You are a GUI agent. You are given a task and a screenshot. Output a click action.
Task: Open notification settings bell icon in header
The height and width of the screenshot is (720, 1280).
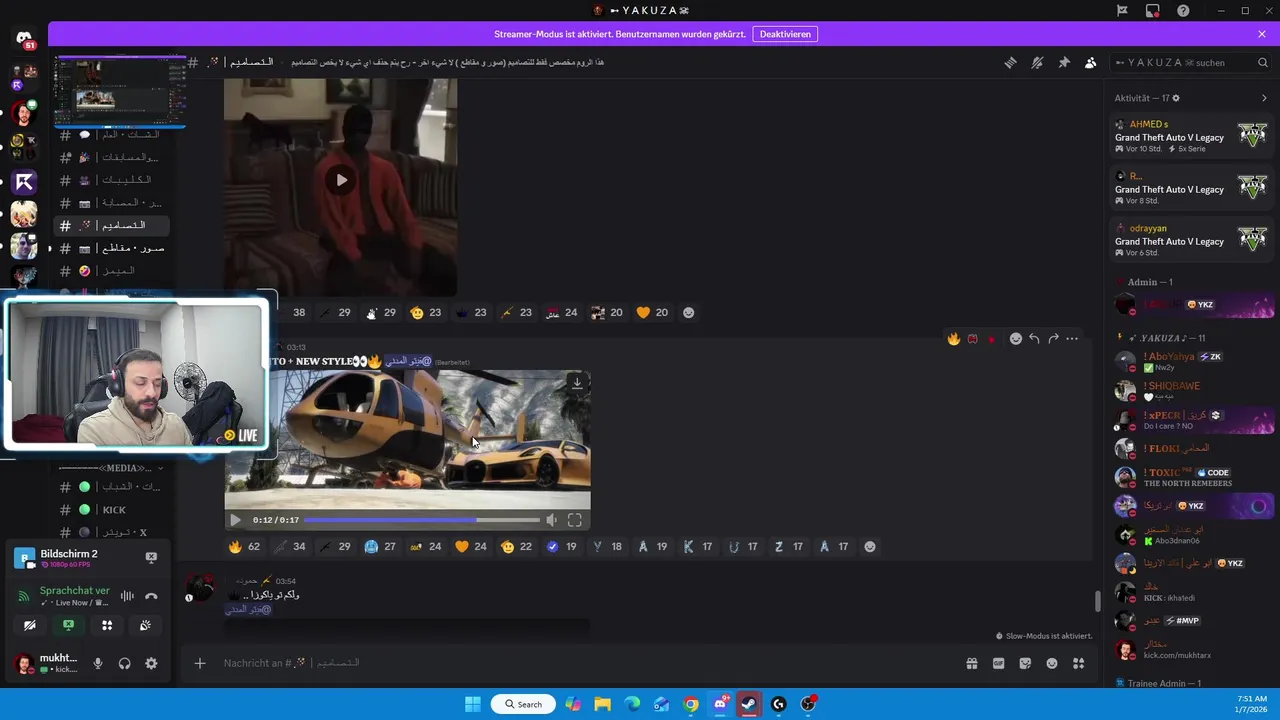click(1037, 62)
